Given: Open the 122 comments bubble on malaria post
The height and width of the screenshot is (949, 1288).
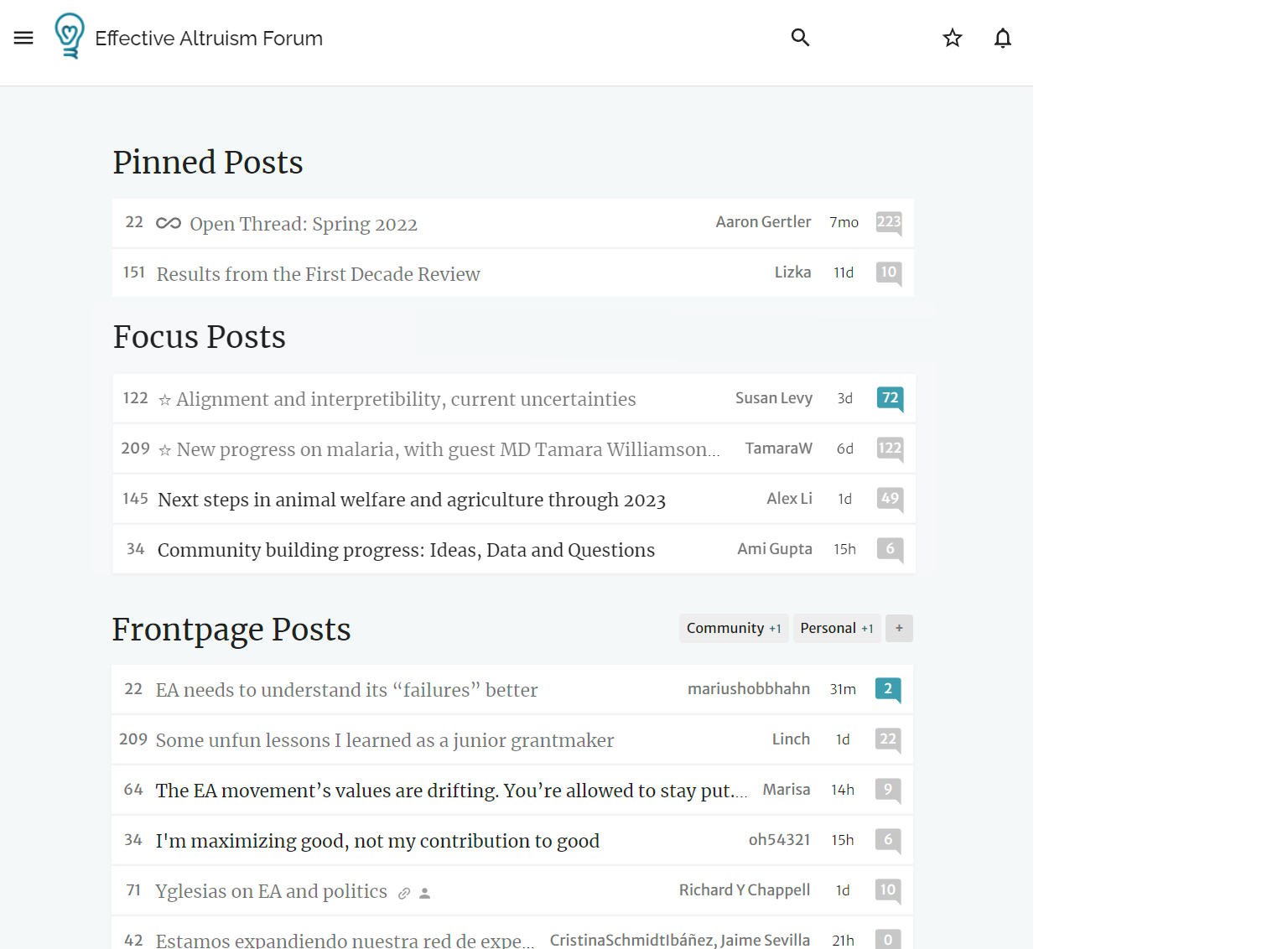Looking at the screenshot, I should coord(890,449).
